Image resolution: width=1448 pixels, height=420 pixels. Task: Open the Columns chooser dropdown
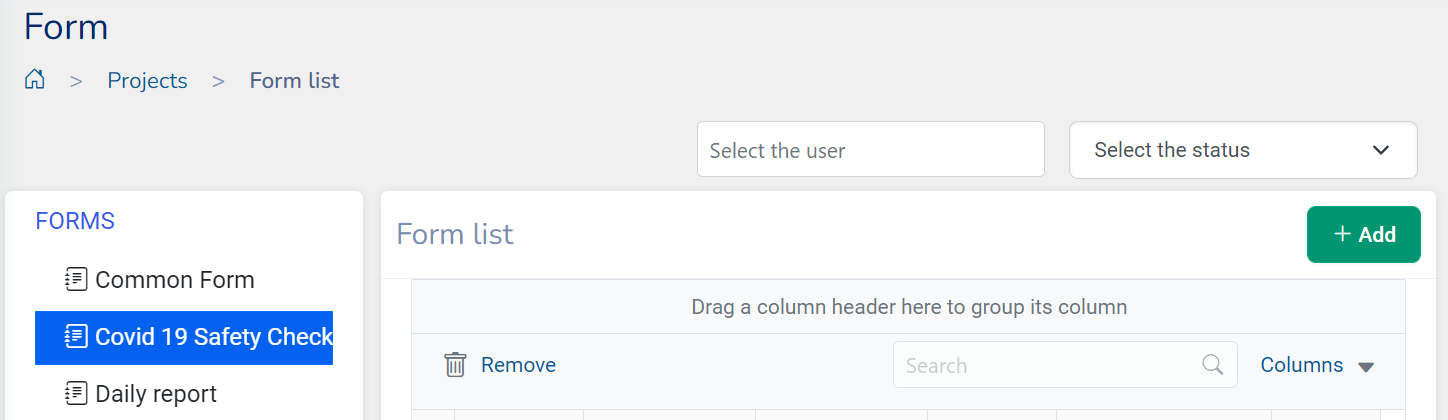[x=1302, y=365]
